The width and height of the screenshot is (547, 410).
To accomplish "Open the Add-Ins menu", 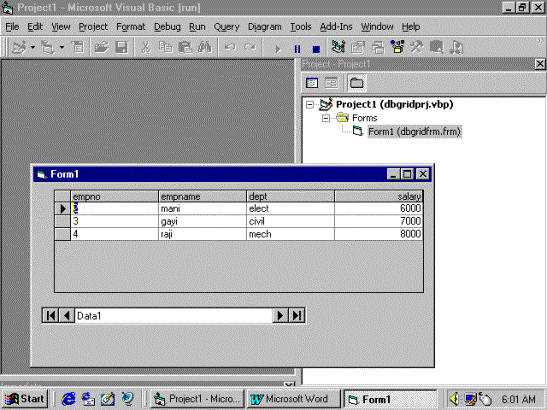I will coord(336,27).
